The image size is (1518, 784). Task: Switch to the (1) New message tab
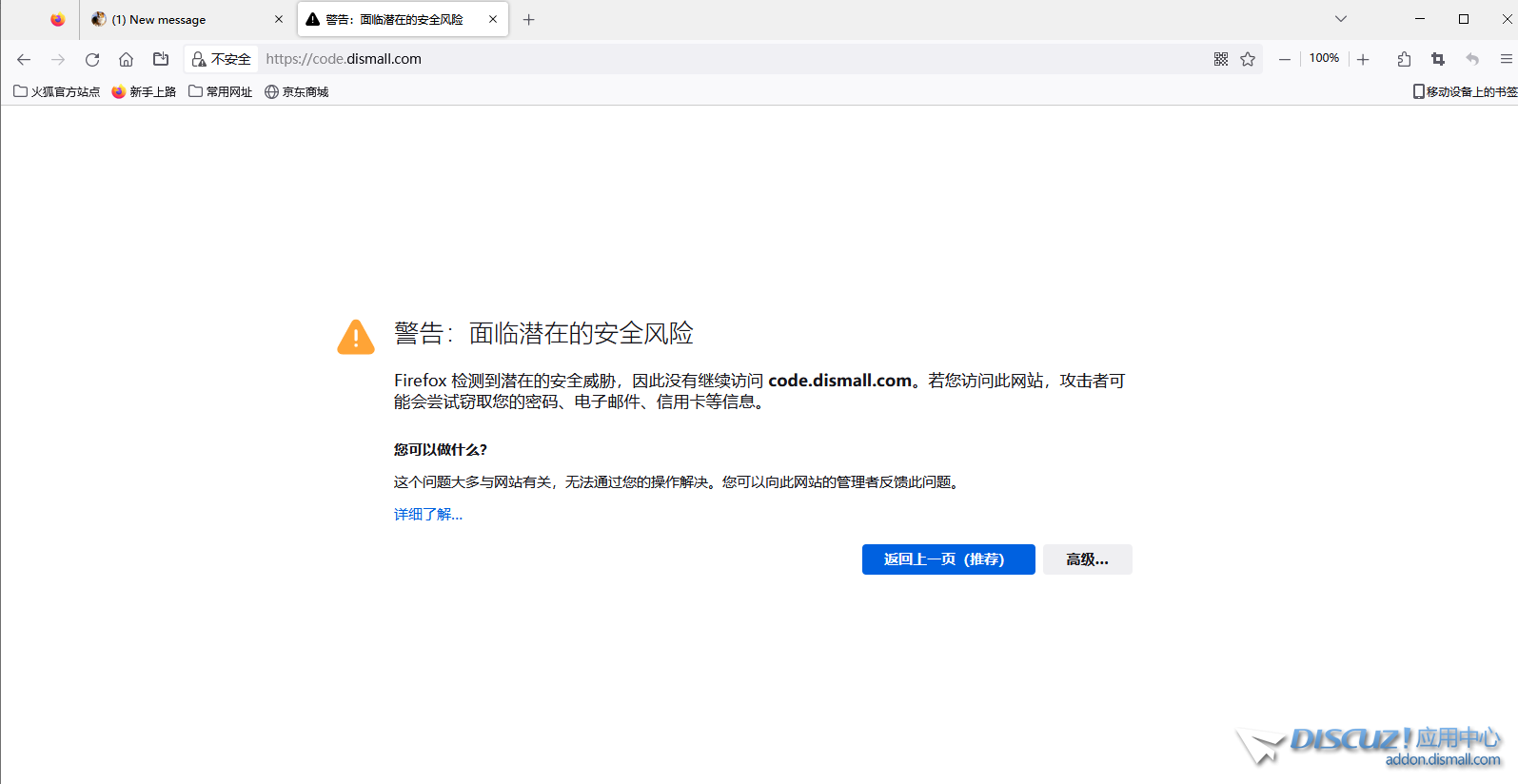click(187, 19)
